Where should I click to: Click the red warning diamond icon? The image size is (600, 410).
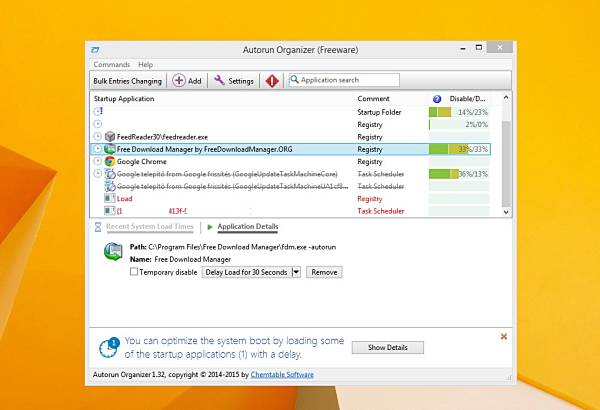point(272,81)
